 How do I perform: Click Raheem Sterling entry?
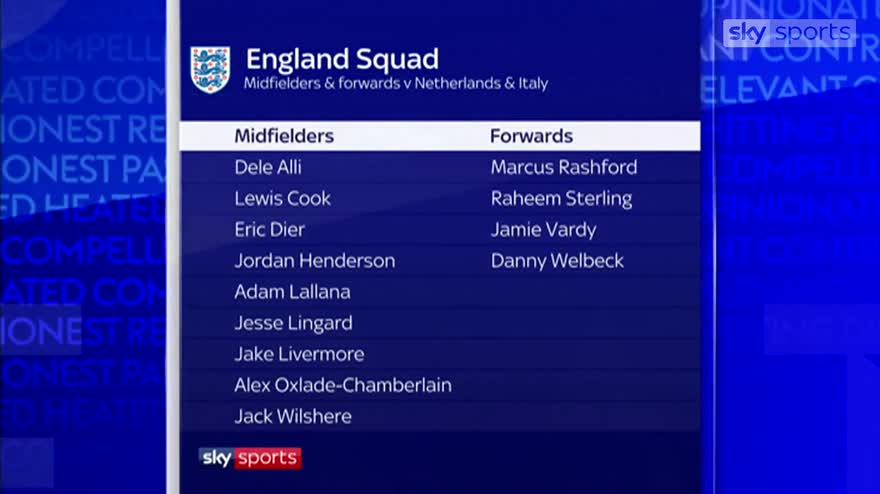[561, 199]
